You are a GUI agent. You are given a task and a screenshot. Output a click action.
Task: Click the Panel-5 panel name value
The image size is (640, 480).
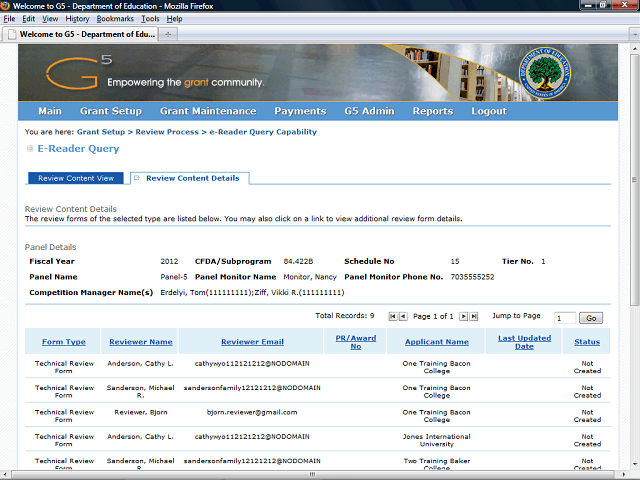click(174, 277)
